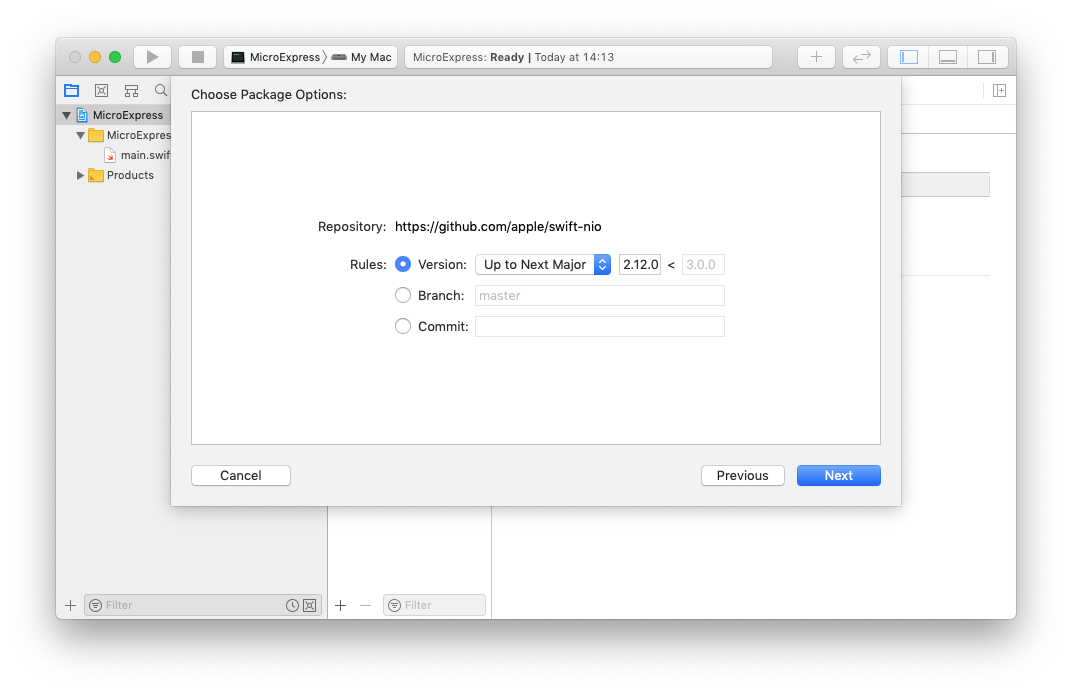
Task: Expand the Products folder
Action: pos(80,176)
